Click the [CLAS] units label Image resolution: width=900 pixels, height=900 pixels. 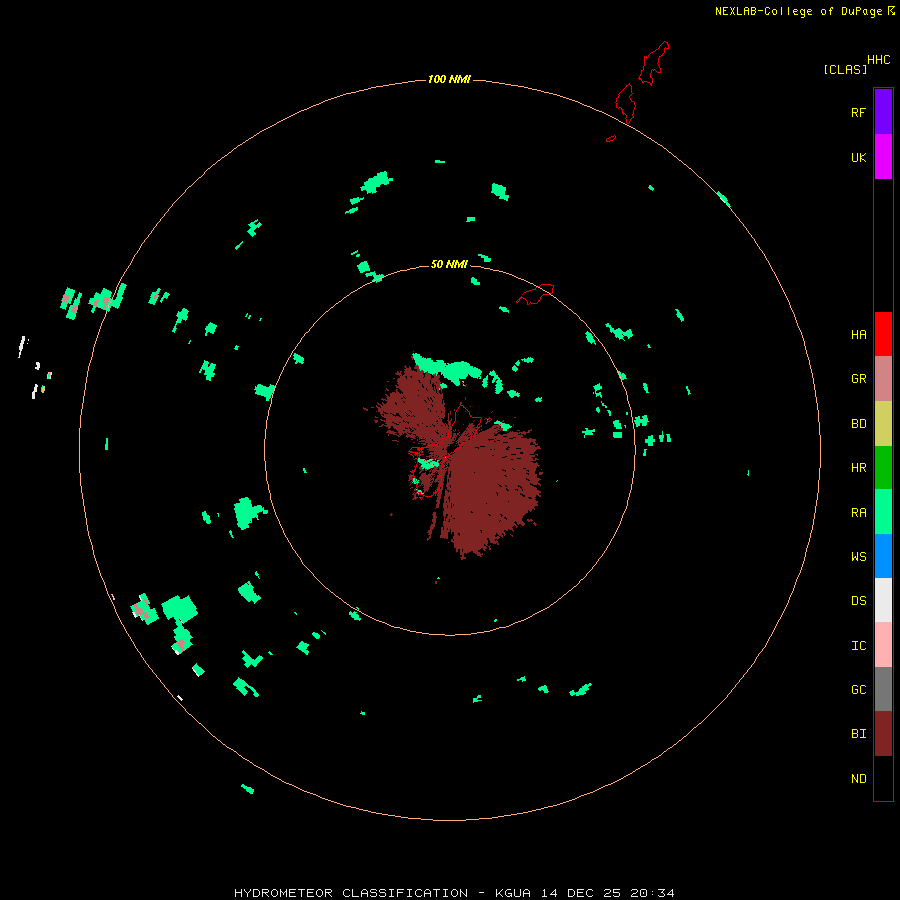click(x=845, y=69)
